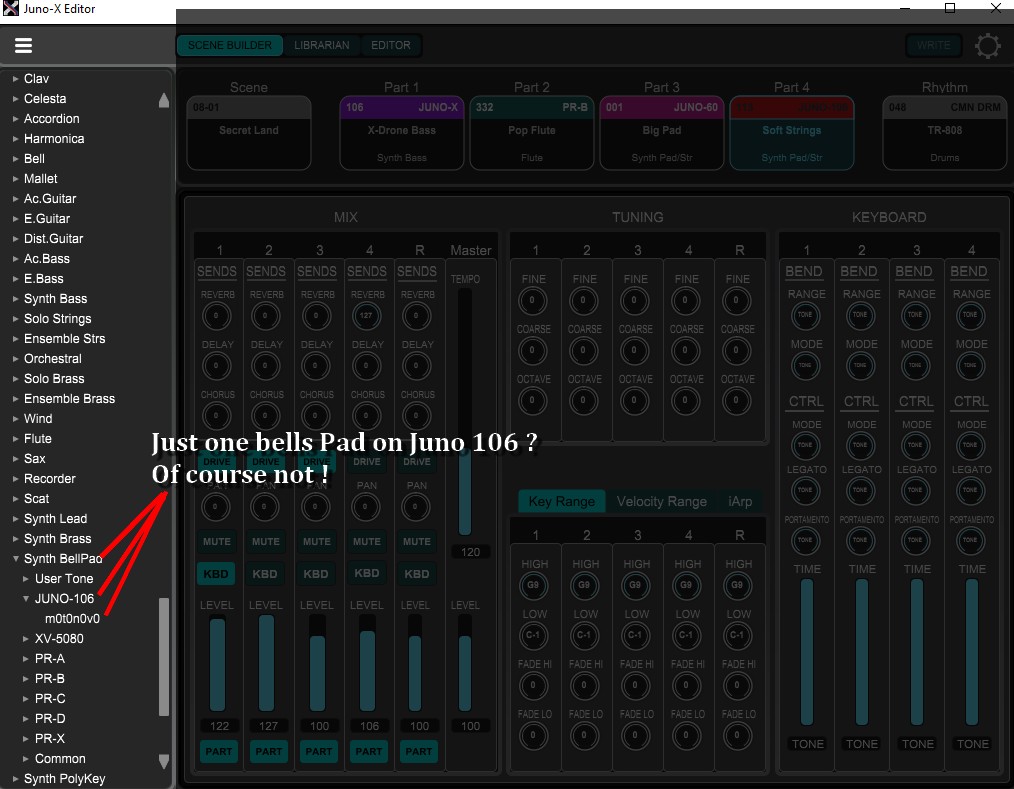This screenshot has width=1014, height=789.
Task: Click the Part 1 fine tuning knob
Action: [532, 300]
